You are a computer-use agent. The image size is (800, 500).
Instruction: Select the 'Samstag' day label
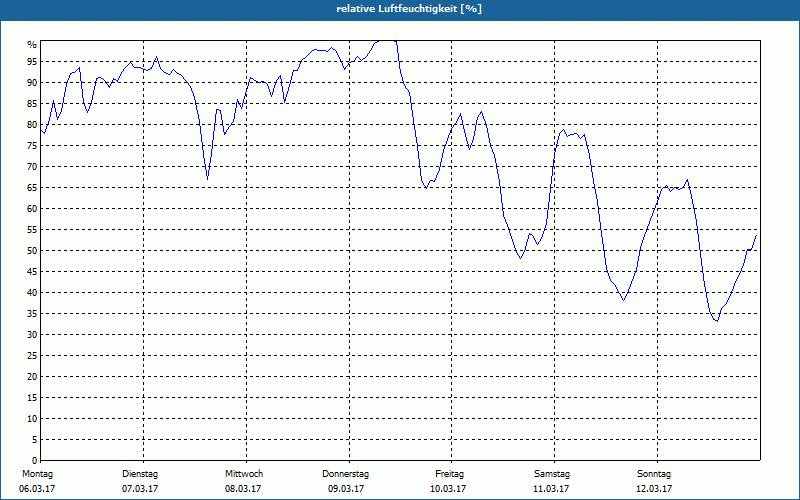[x=552, y=474]
